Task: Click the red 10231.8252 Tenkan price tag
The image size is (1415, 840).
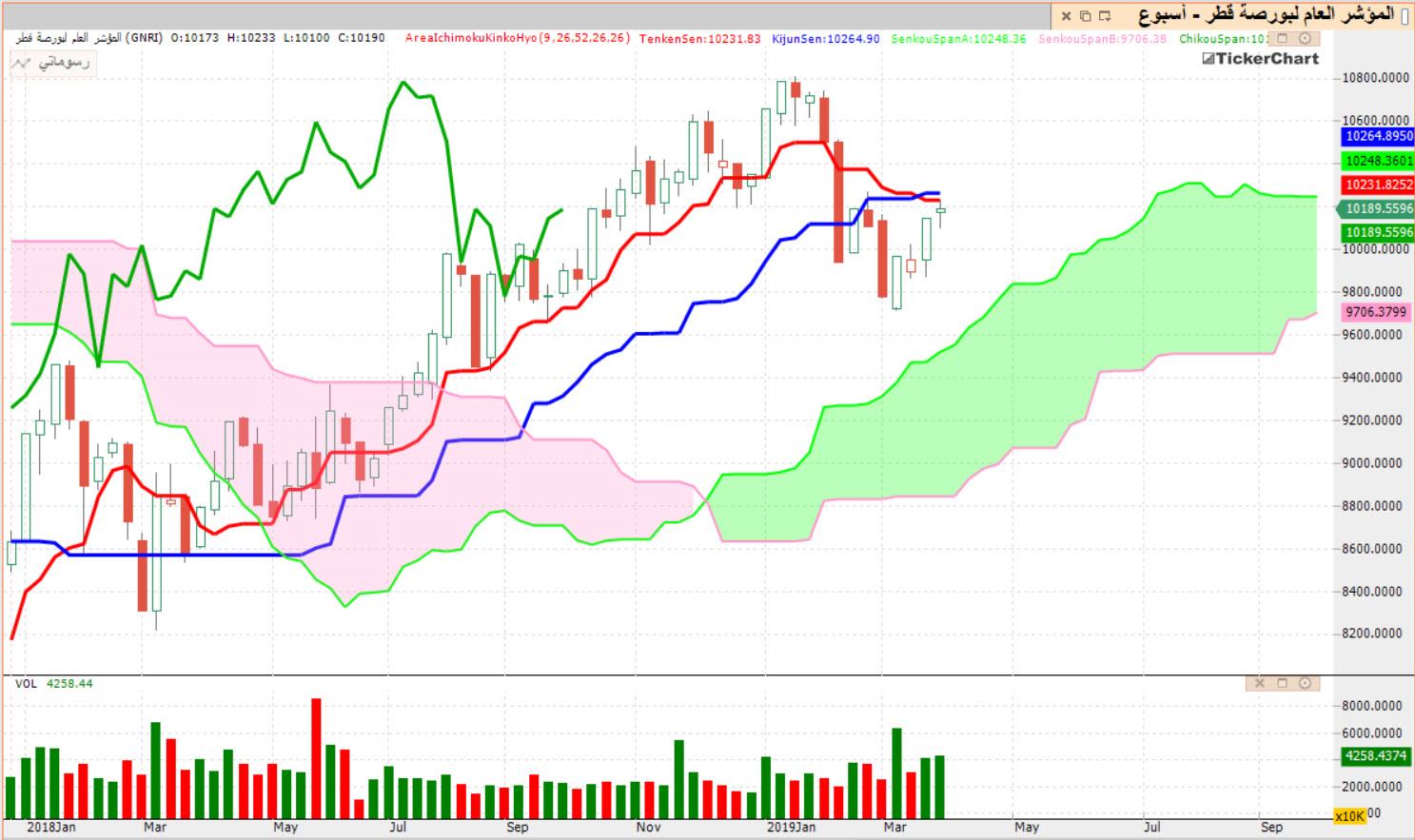Action: (1378, 185)
